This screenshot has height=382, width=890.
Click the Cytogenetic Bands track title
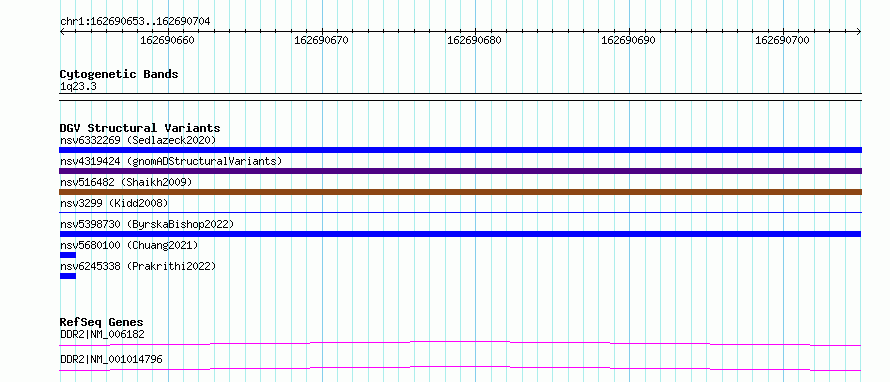[x=119, y=74]
